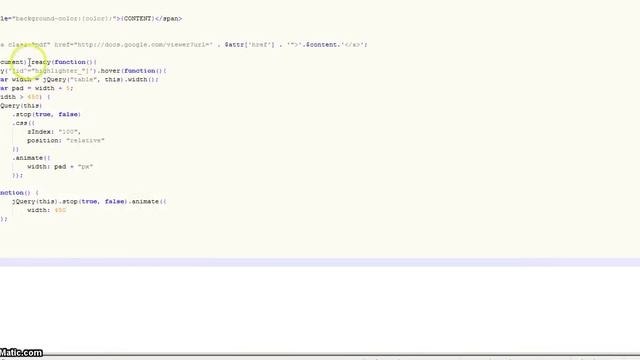
Task: Click the width: pad + "px" line
Action: [60, 167]
